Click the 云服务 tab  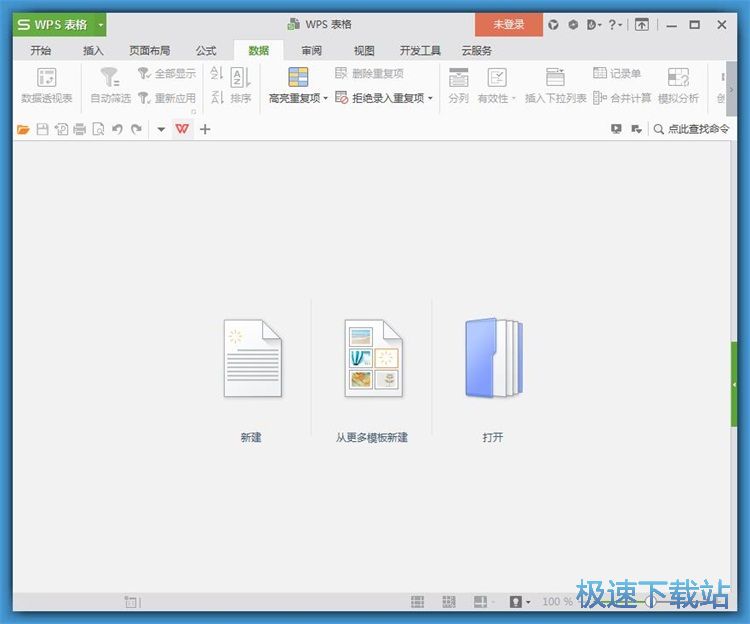(476, 50)
